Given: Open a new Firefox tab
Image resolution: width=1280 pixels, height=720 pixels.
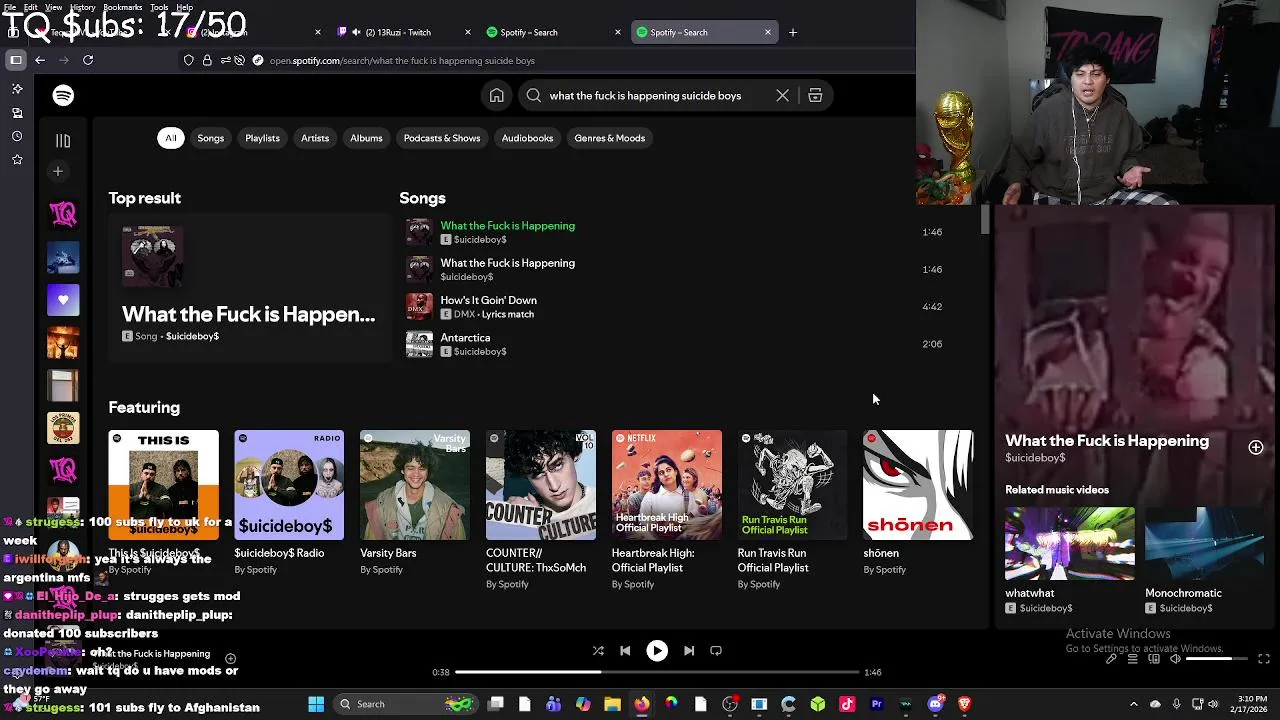Looking at the screenshot, I should coord(793,32).
